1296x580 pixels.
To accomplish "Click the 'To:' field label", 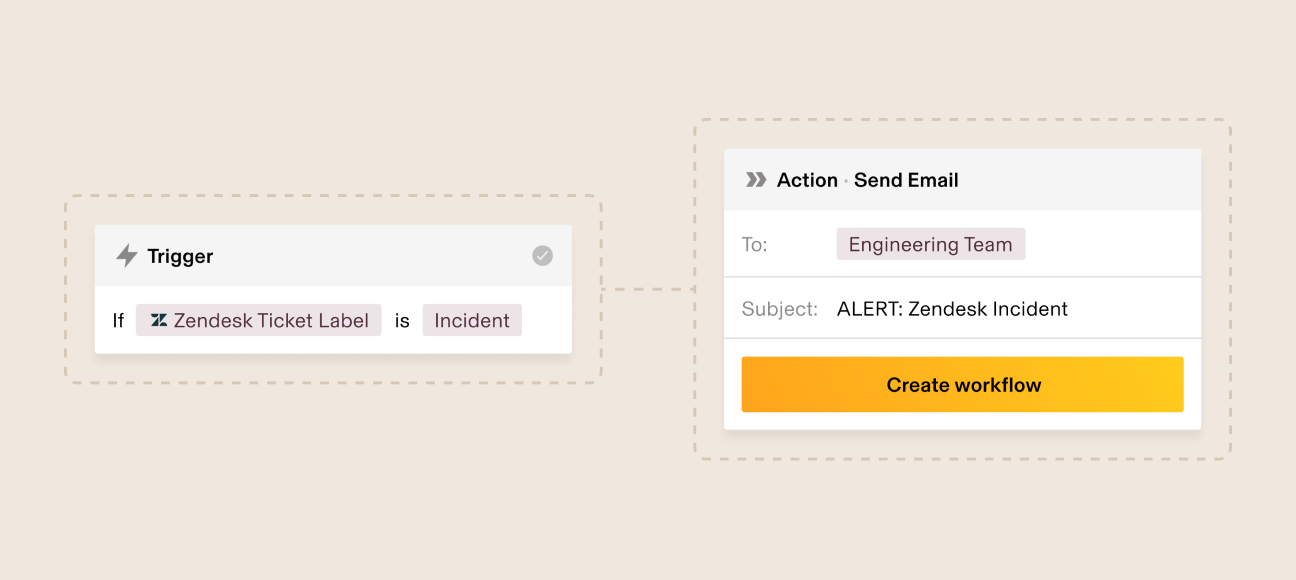I will point(755,245).
